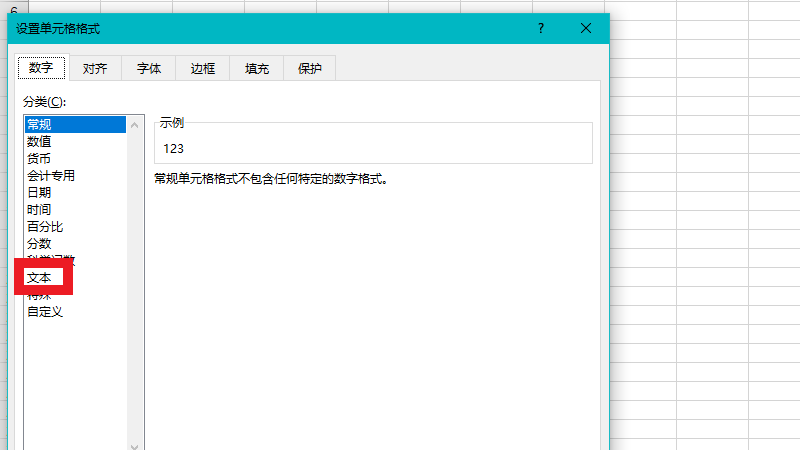
Task: Select 会计专用 category
Action: (x=51, y=176)
